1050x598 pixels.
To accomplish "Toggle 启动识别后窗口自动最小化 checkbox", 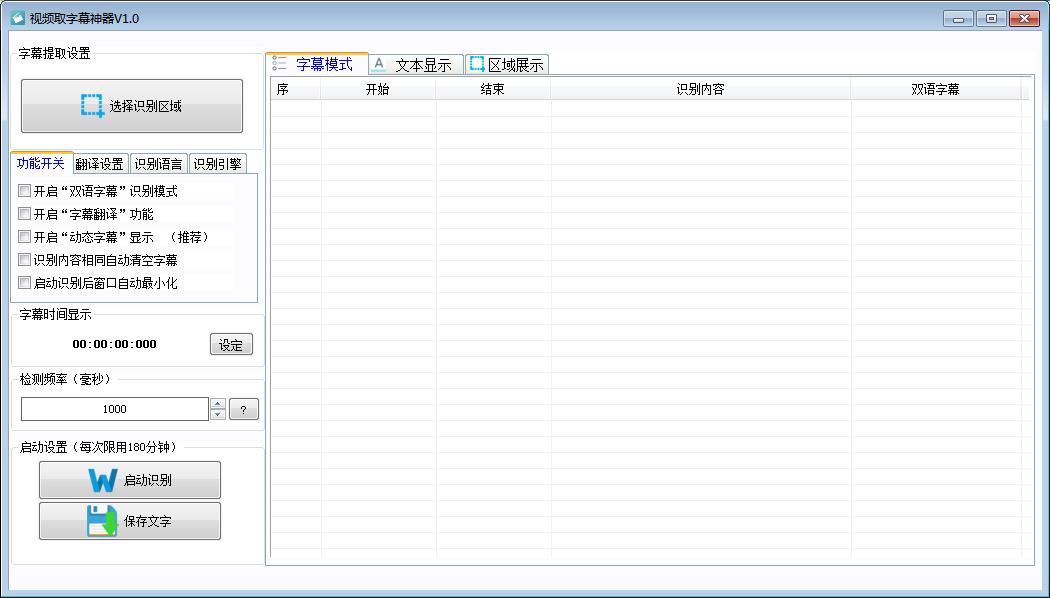I will click(25, 283).
